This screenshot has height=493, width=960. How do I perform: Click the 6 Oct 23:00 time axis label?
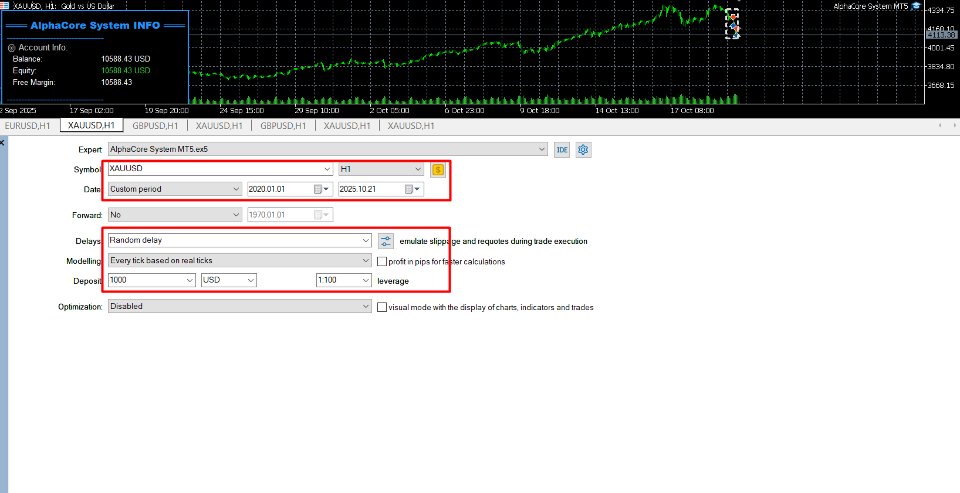pos(464,111)
